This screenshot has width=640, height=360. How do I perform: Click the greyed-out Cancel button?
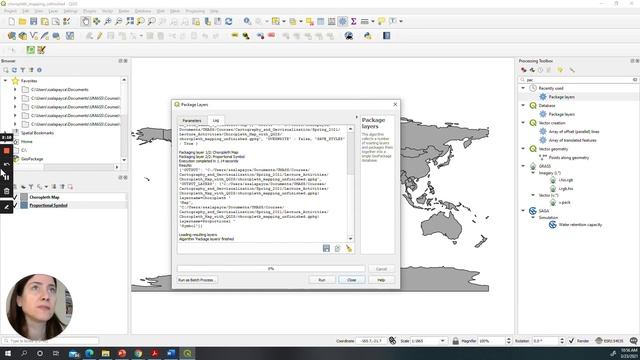click(x=381, y=269)
